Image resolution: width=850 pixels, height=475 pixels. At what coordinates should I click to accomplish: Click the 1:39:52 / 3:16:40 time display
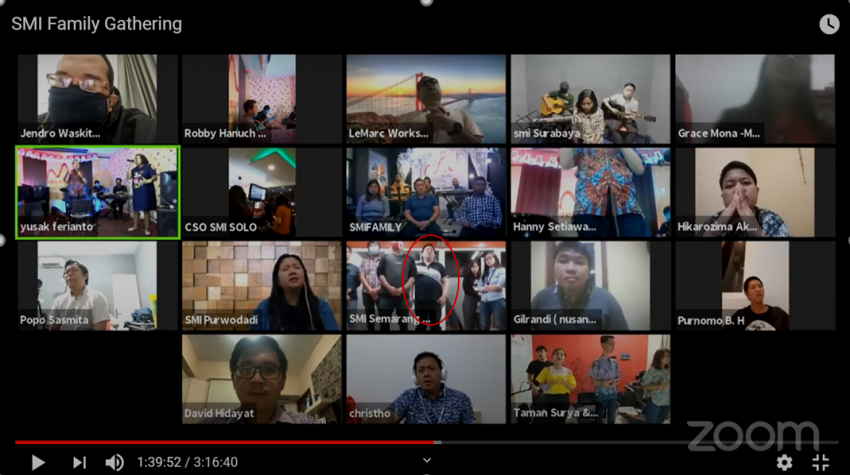click(x=187, y=462)
